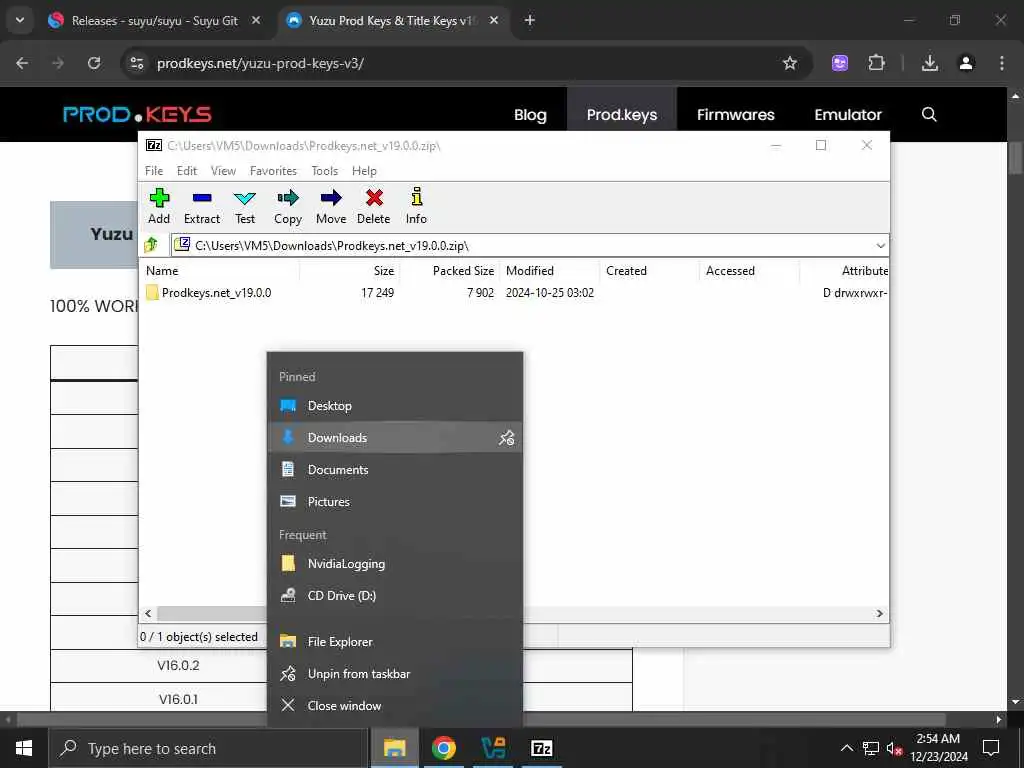Open the Chrome profile icon

(x=966, y=63)
